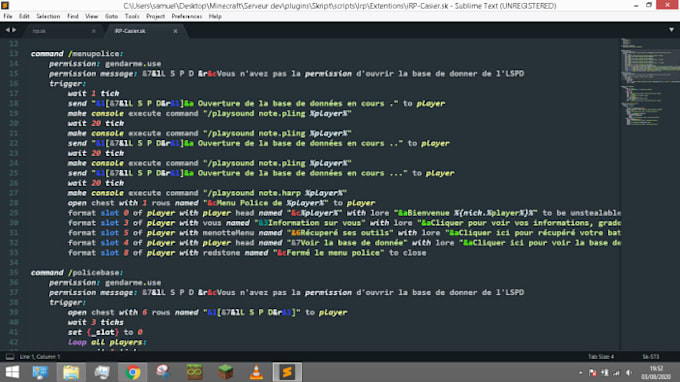Place cursor on 'command /policebase:' line
Screen dimensions: 680x382
77,273
